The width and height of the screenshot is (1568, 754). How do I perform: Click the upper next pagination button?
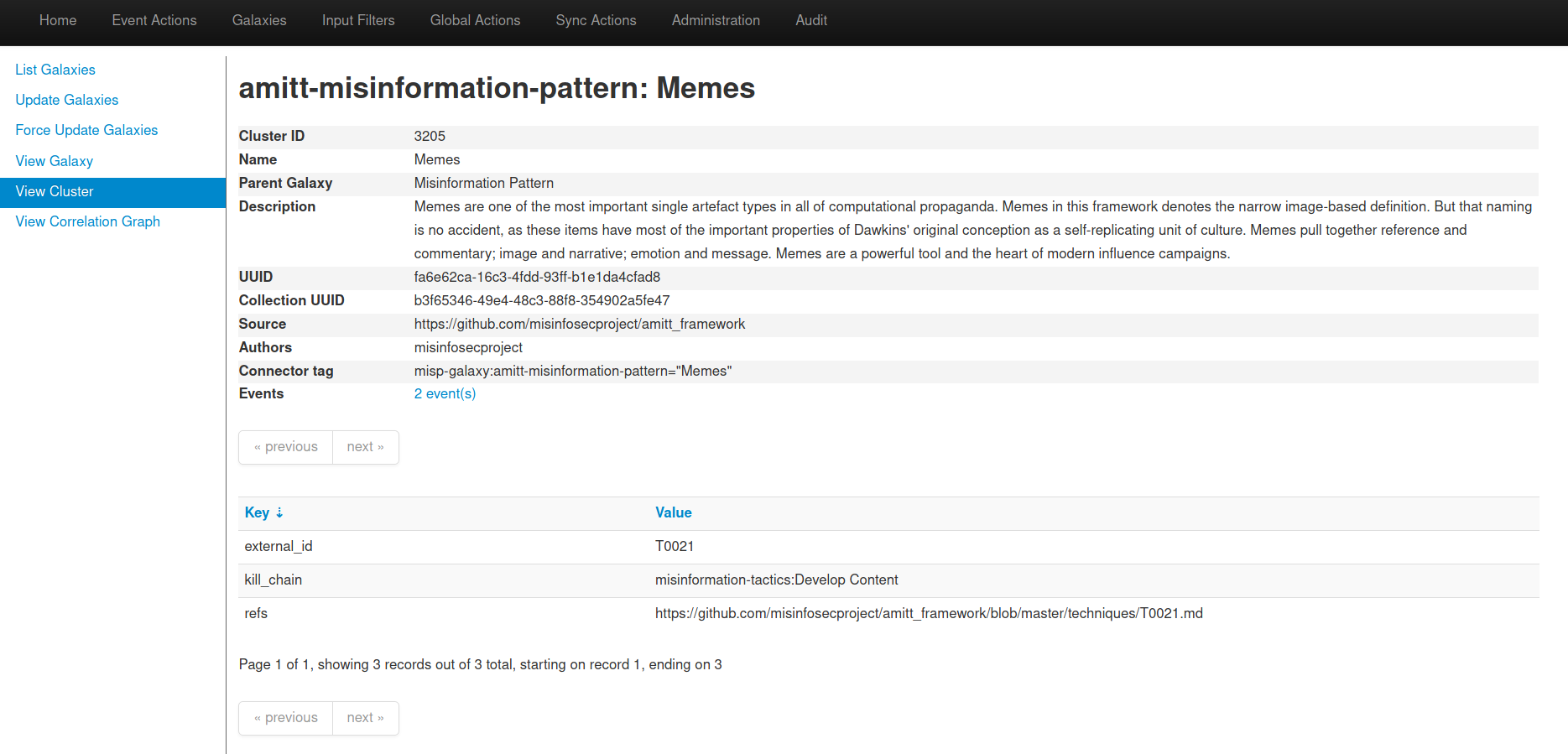tap(365, 447)
